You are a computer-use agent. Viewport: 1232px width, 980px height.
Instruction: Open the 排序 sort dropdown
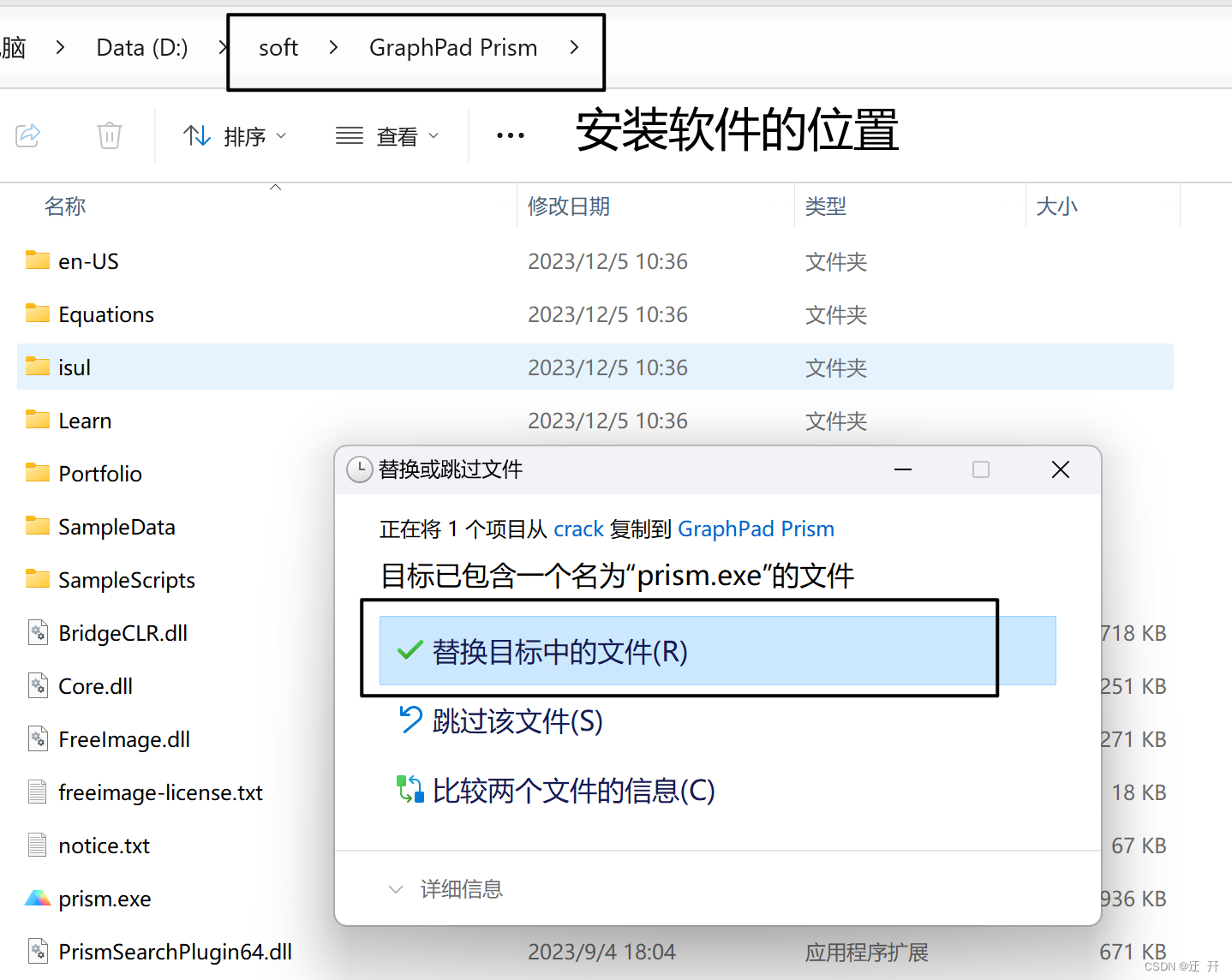235,136
